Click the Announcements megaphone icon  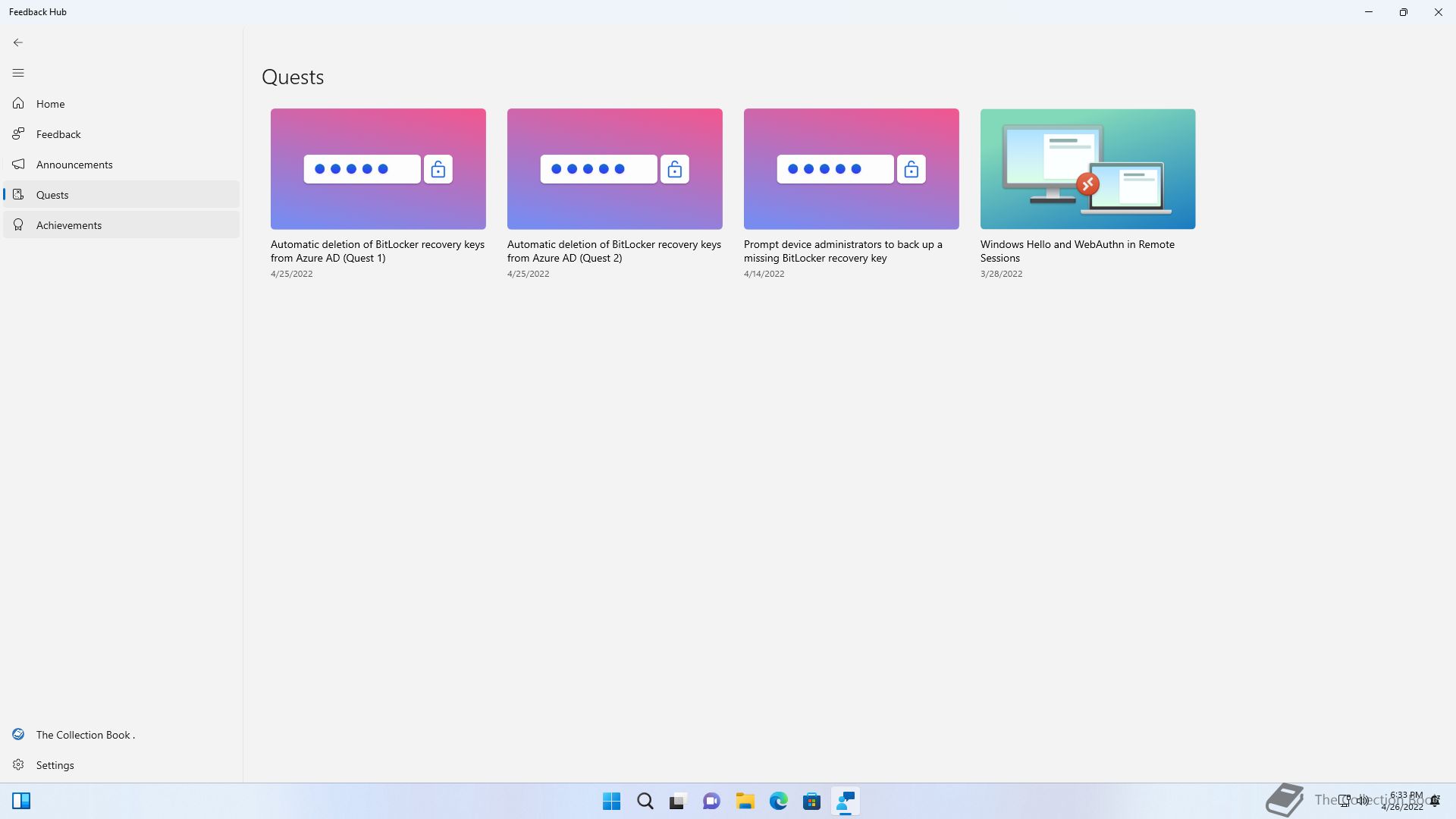click(18, 164)
